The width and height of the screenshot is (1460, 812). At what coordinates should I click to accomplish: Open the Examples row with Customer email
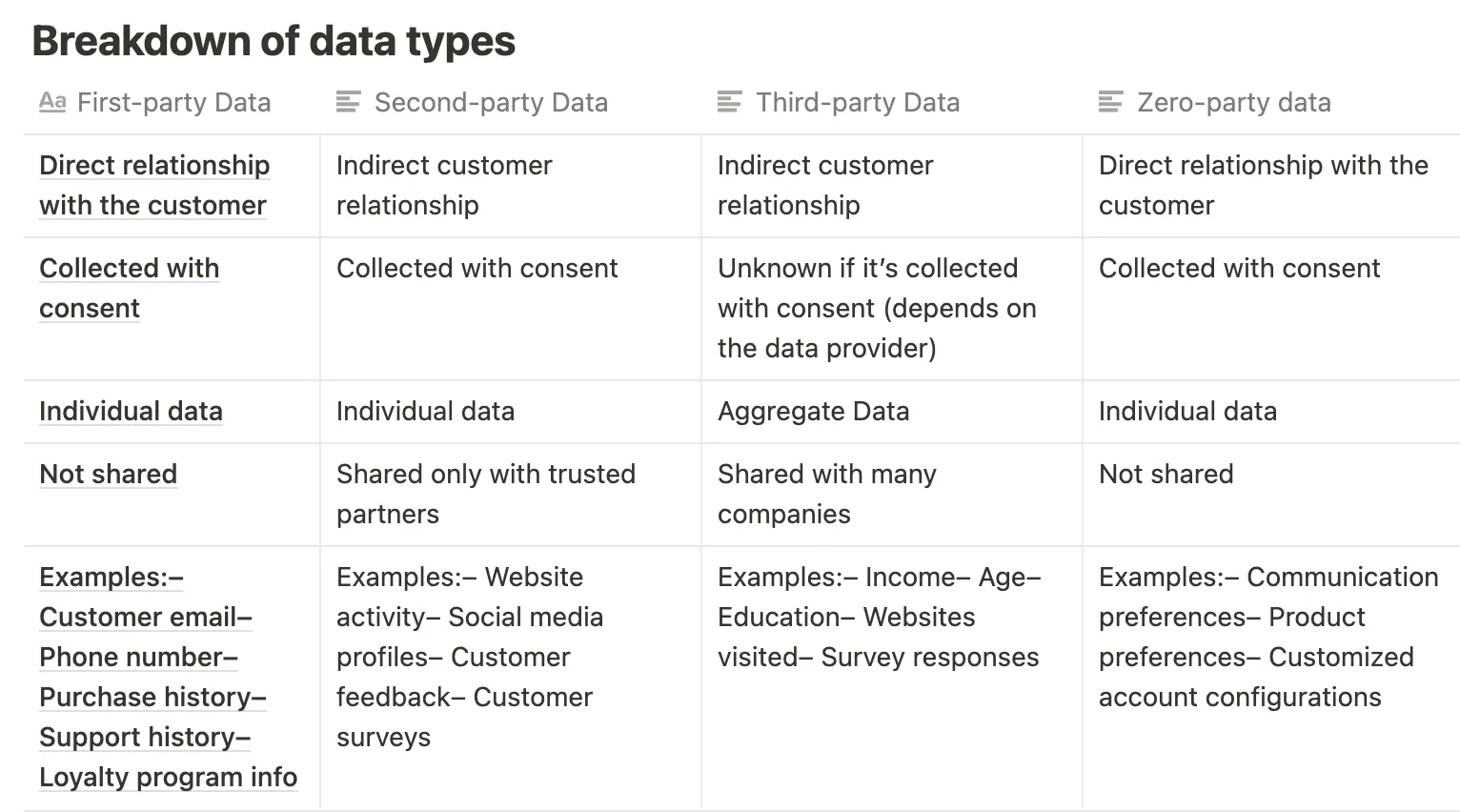[168, 677]
